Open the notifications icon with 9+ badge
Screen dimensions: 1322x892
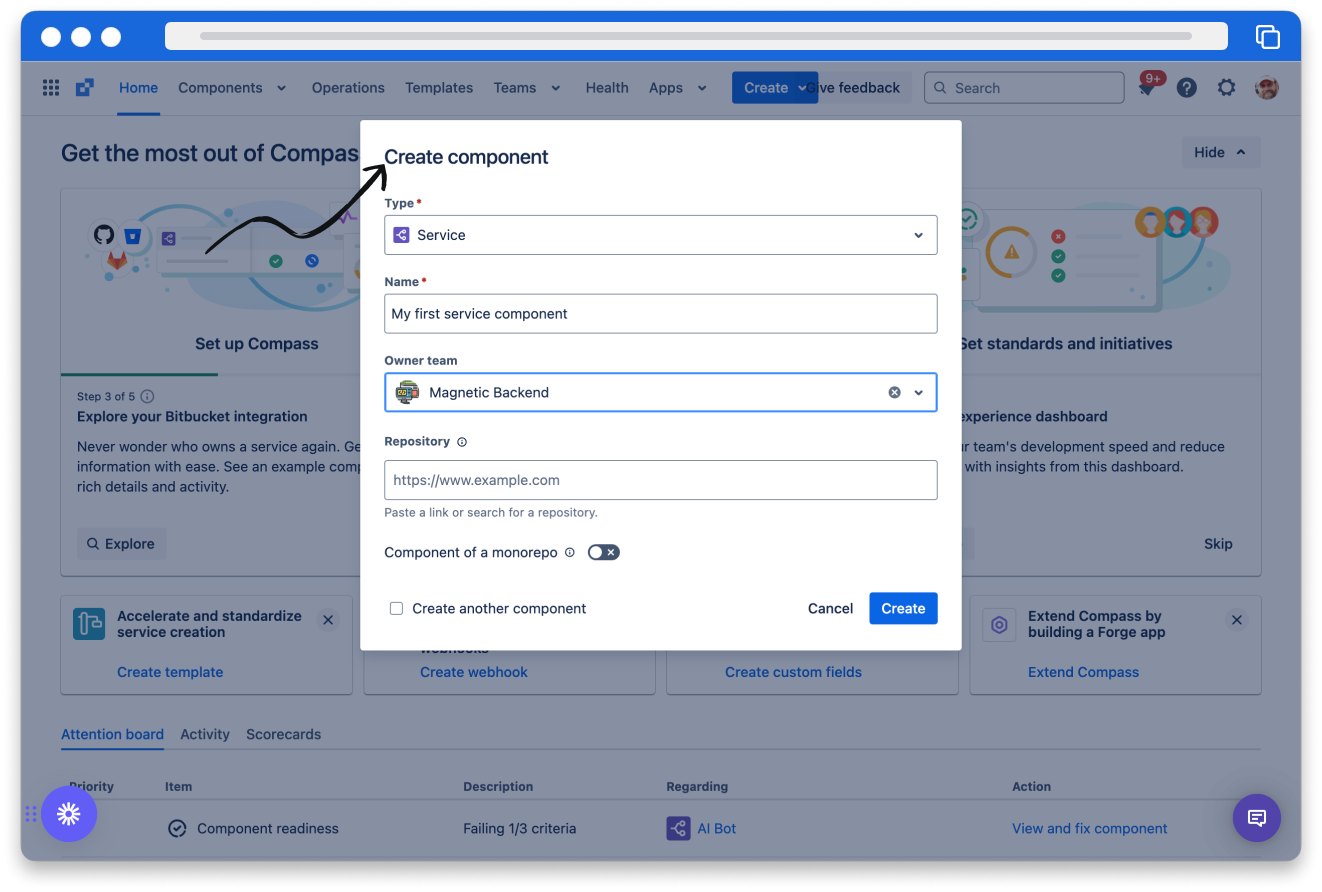tap(1147, 88)
